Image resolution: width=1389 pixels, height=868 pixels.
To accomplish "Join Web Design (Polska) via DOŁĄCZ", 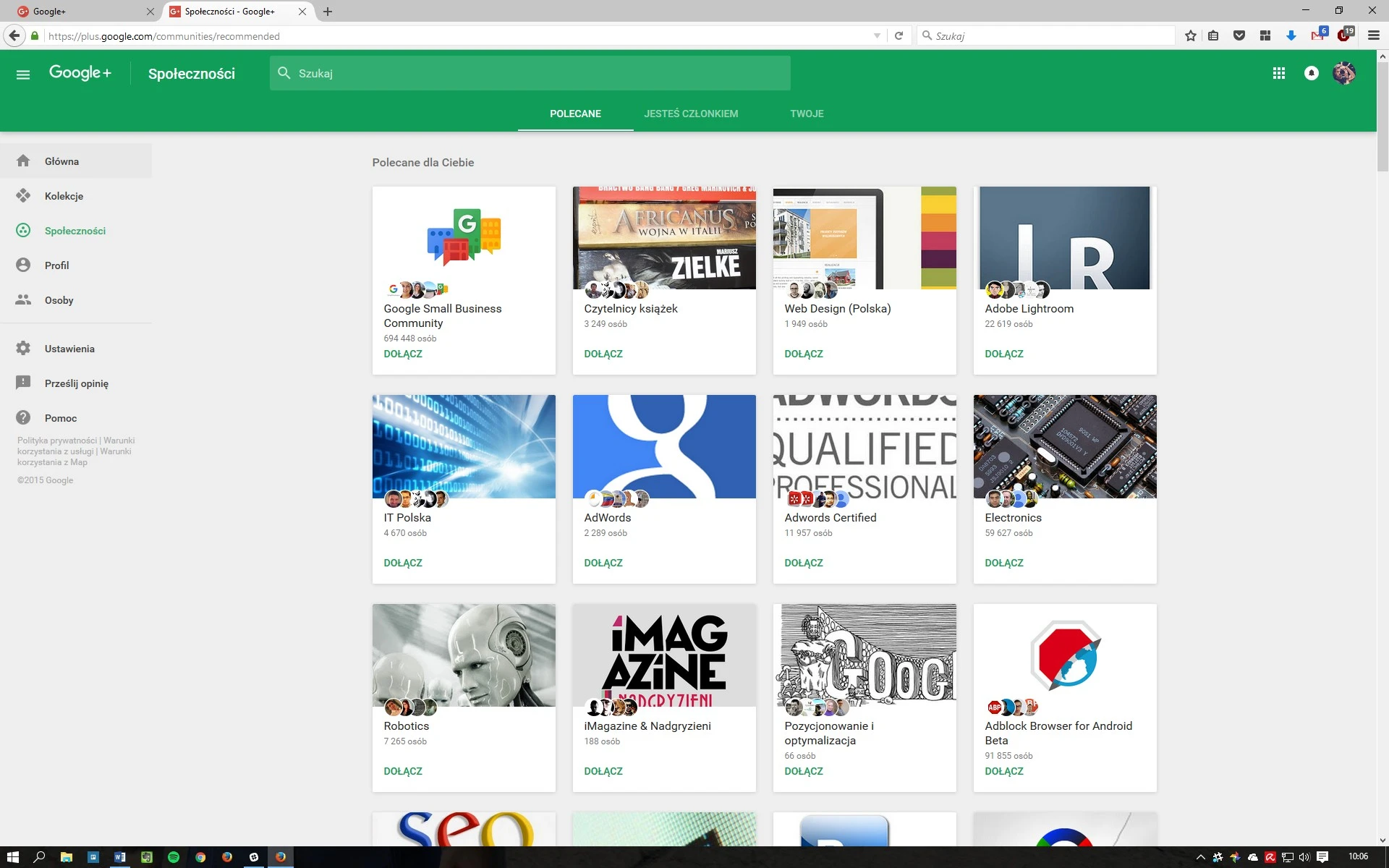I will [x=804, y=354].
